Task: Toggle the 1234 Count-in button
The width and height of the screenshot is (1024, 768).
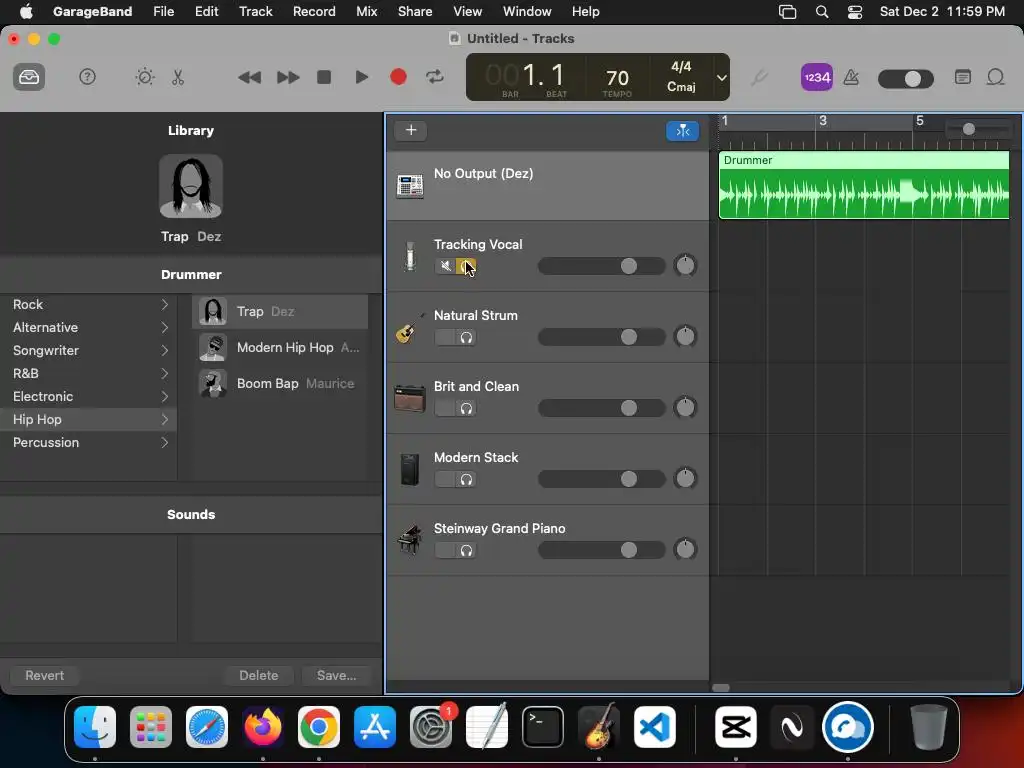Action: click(x=816, y=77)
